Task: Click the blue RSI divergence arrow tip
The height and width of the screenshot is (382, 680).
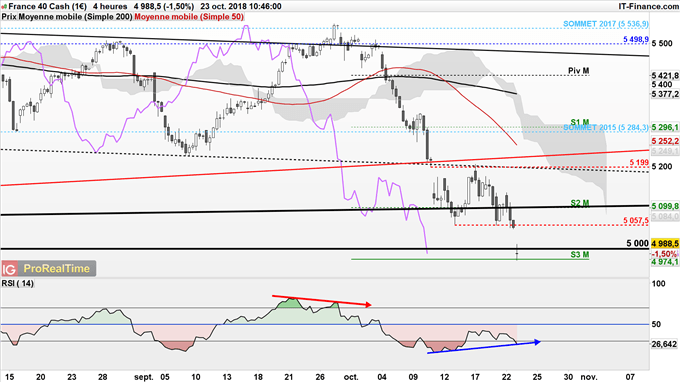Action: pos(538,342)
